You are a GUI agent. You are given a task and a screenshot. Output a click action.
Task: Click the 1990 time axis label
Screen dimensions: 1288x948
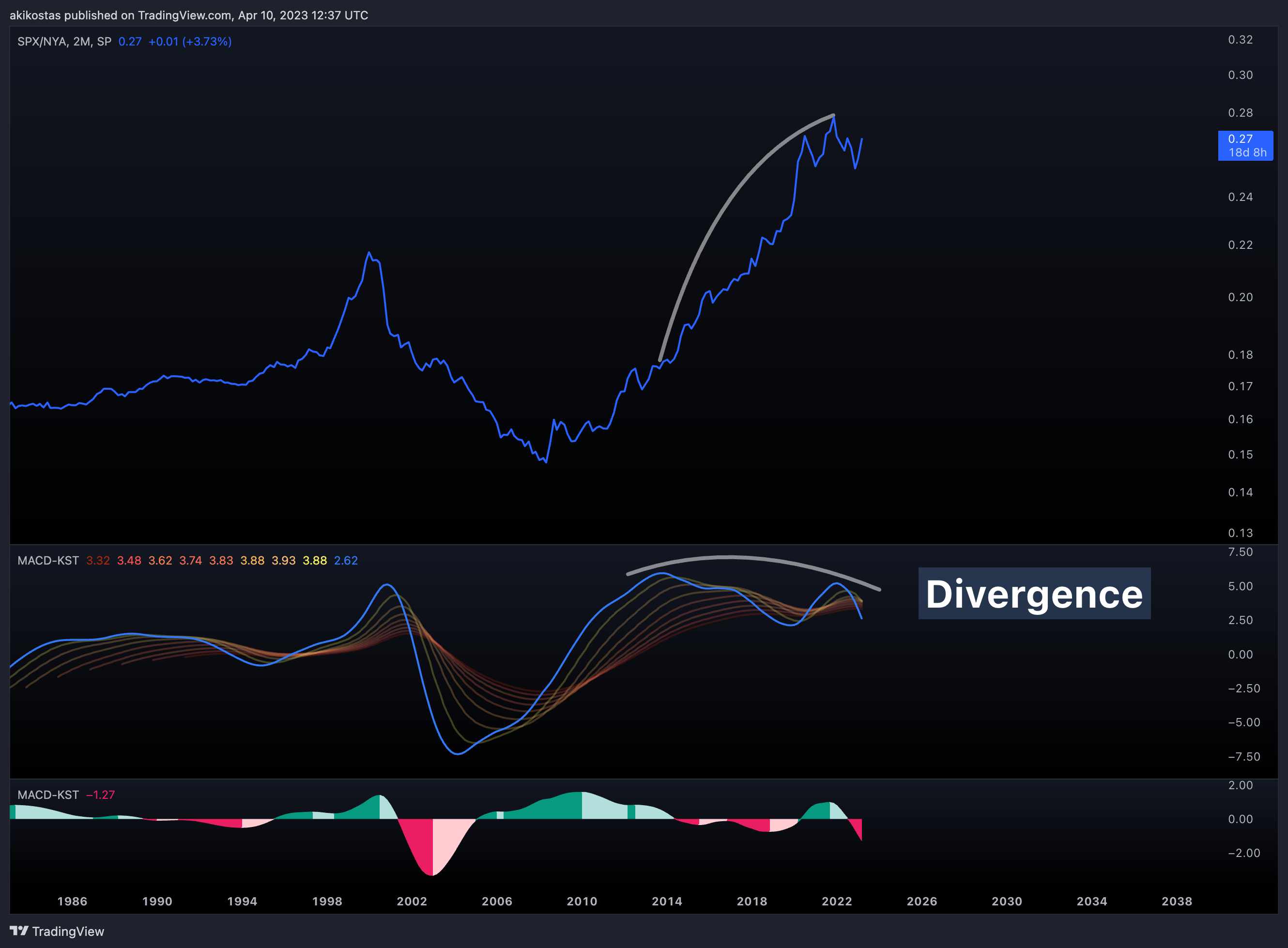pos(157,901)
